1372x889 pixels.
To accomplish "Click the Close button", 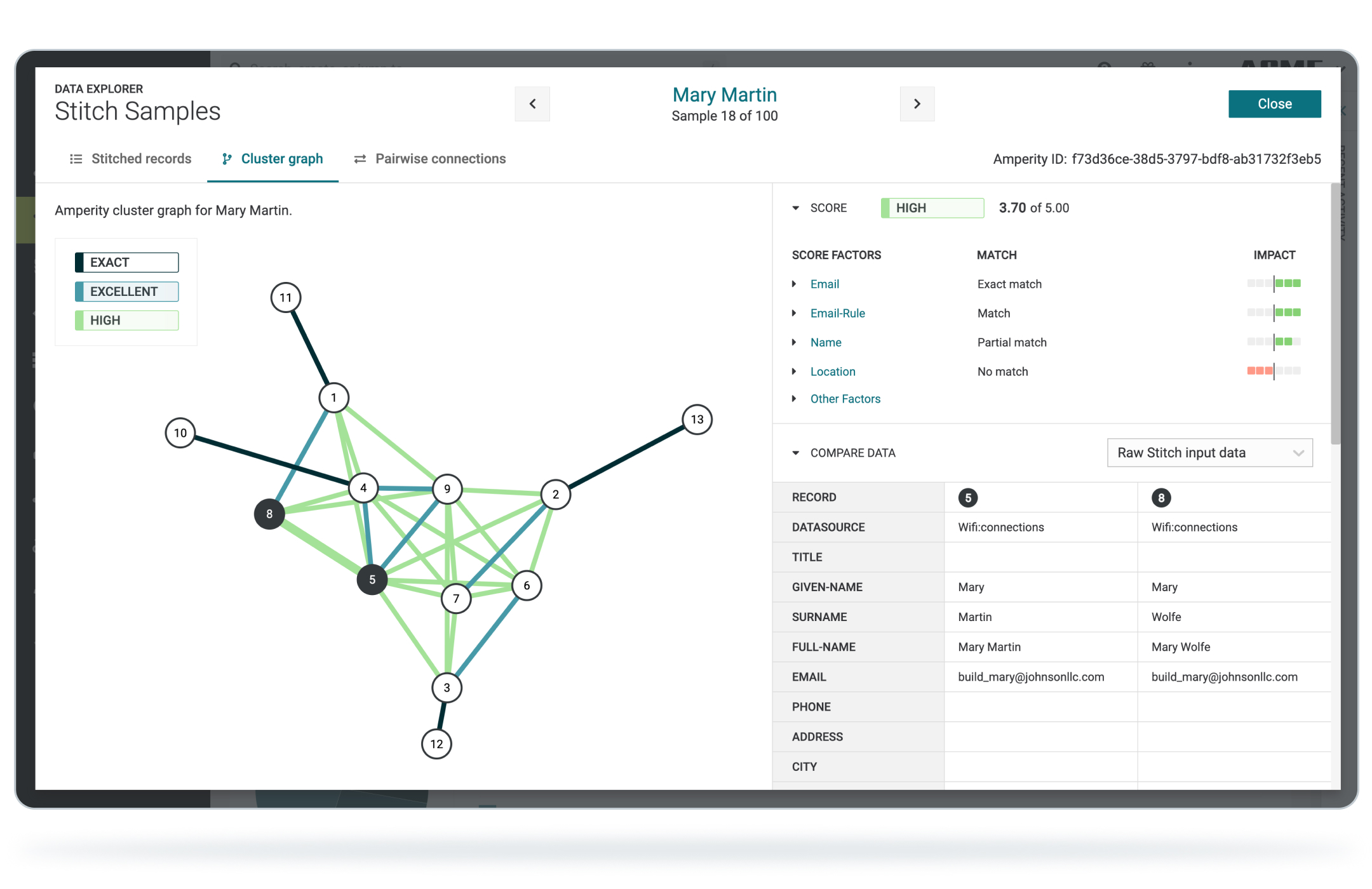I will (1275, 104).
